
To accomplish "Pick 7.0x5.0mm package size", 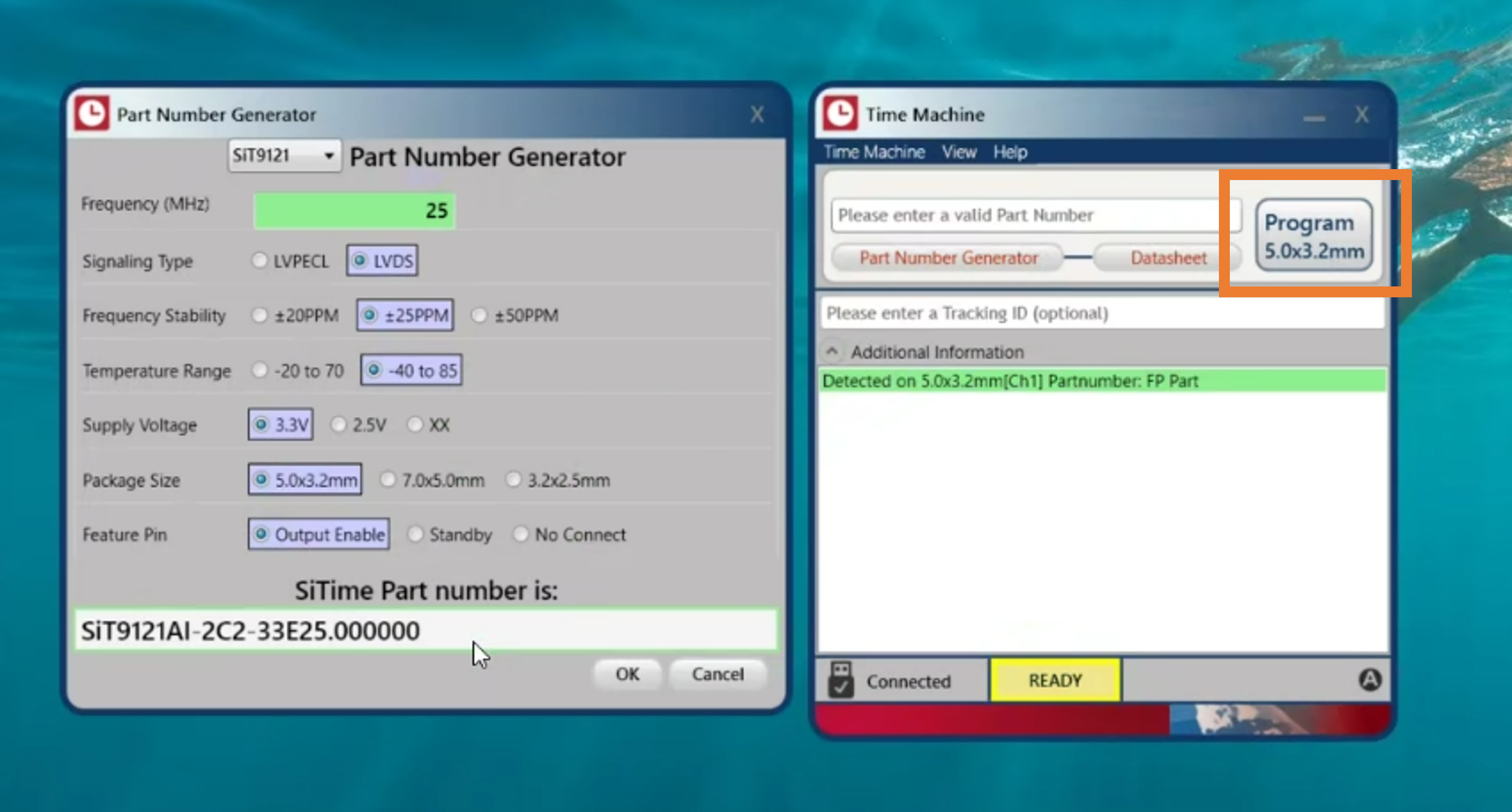I will (x=433, y=480).
